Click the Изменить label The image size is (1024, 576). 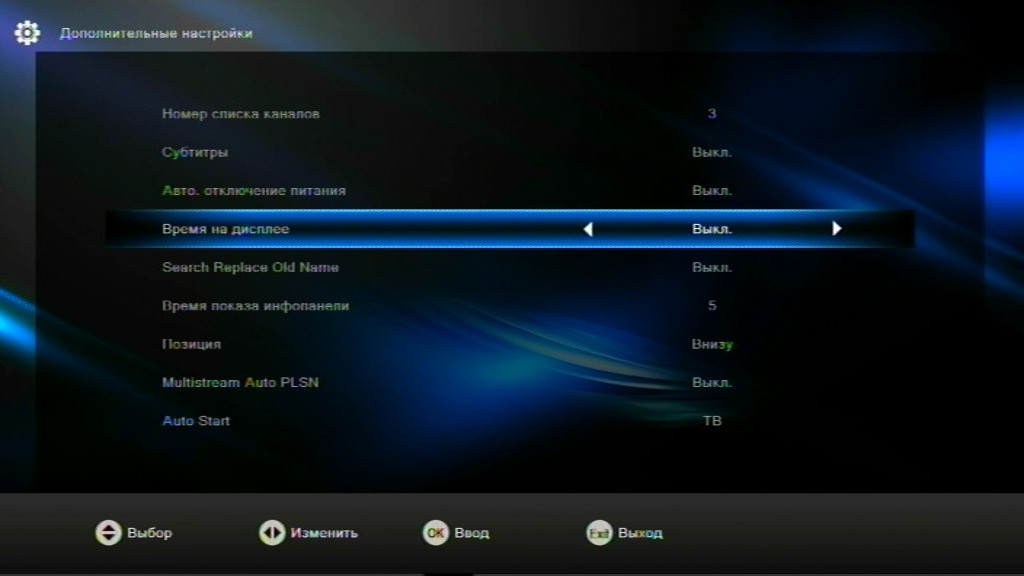[x=324, y=533]
